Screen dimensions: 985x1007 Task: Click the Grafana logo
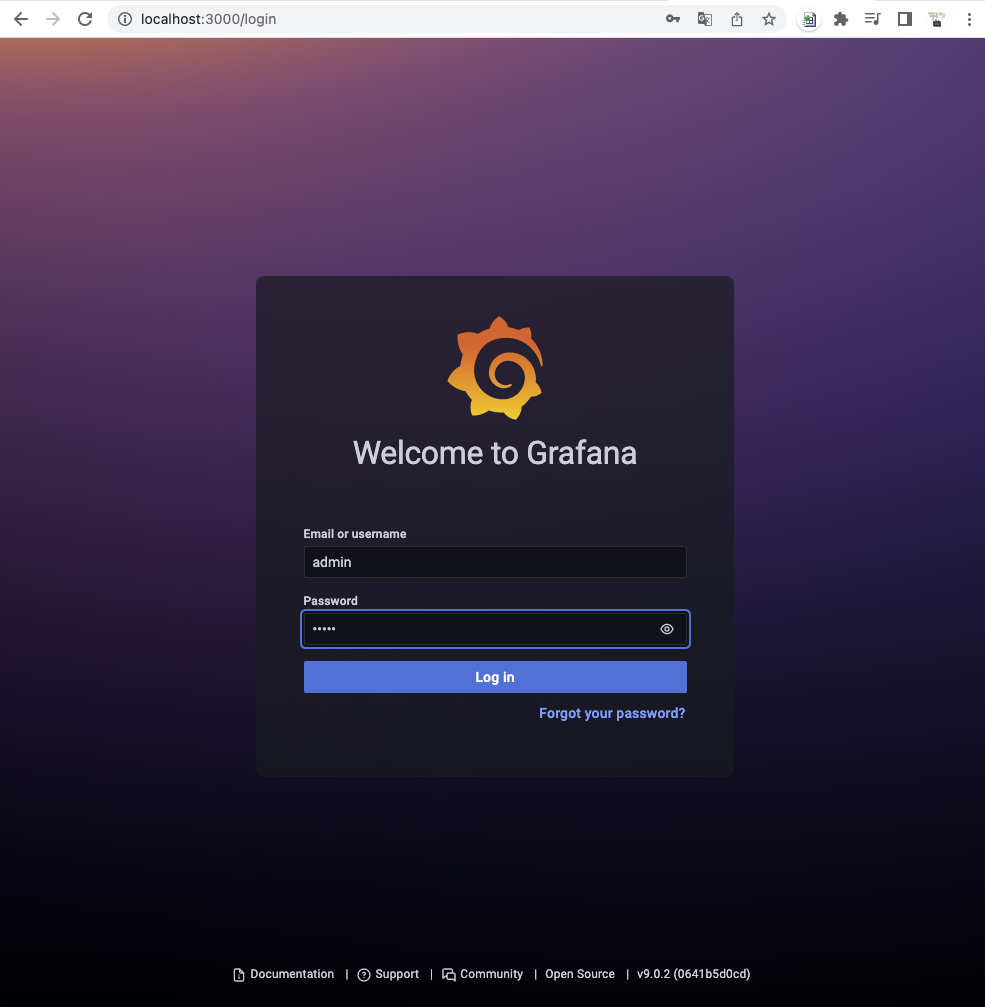point(495,368)
